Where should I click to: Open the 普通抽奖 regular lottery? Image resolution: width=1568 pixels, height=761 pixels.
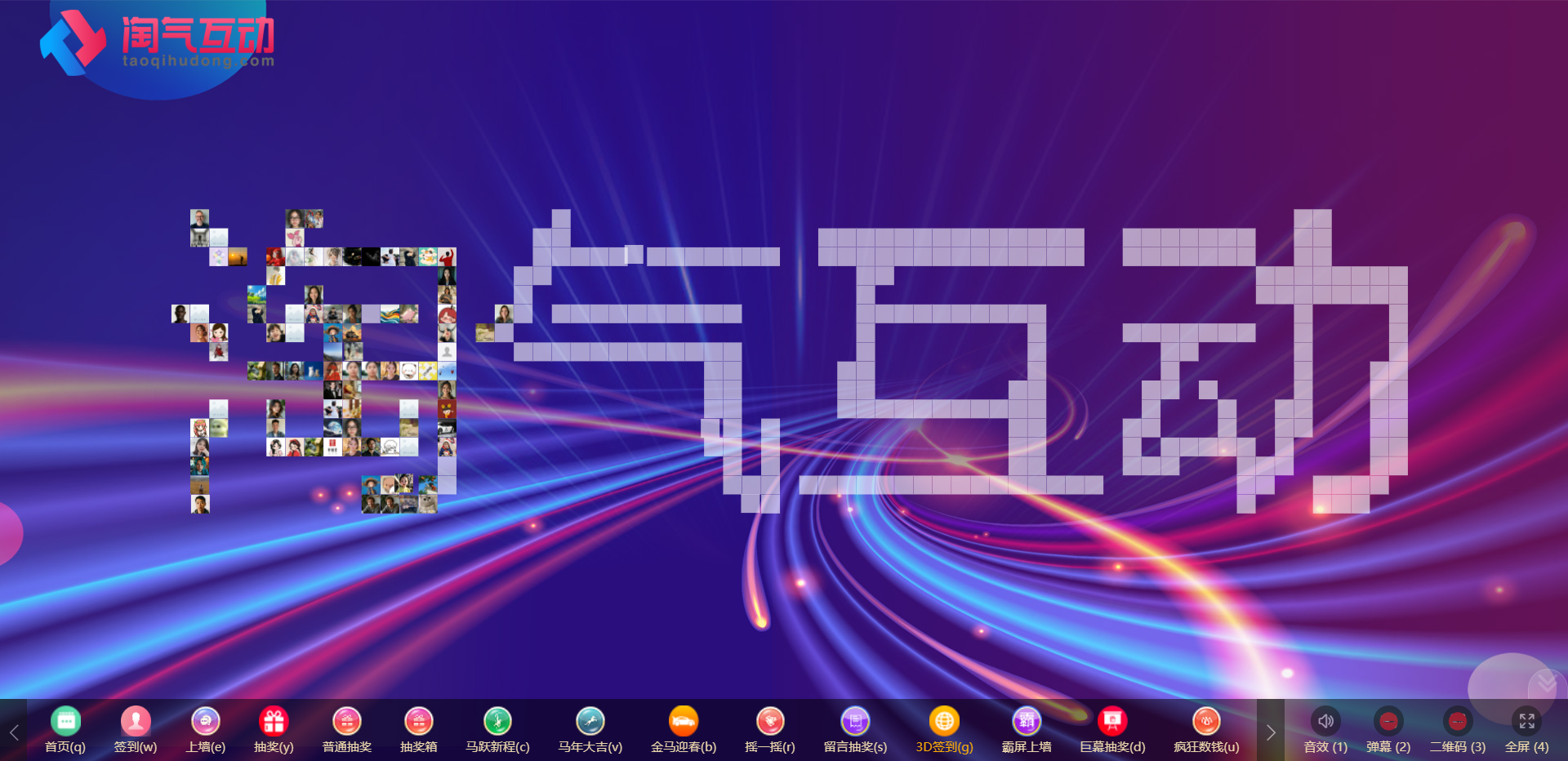347,730
